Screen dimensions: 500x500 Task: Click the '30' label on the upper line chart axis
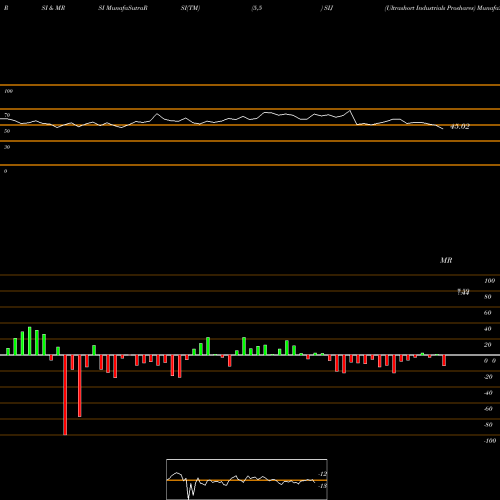[7, 147]
